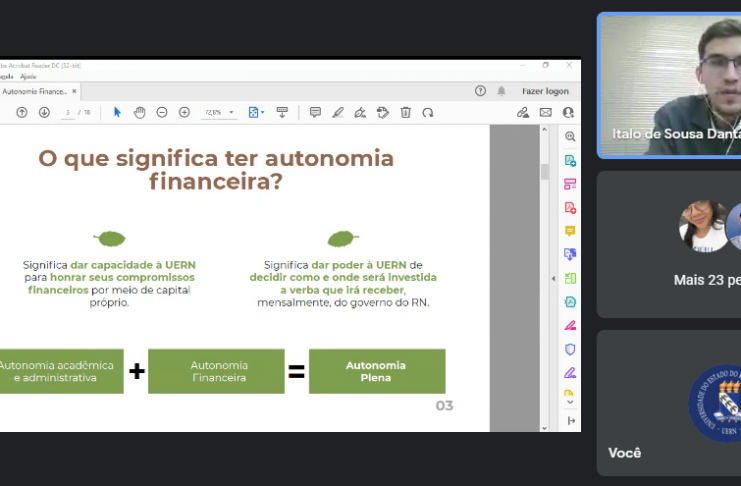This screenshot has height=486, width=741.
Task: Select Italo de Sousa Dantas video tile
Action: click(x=670, y=86)
